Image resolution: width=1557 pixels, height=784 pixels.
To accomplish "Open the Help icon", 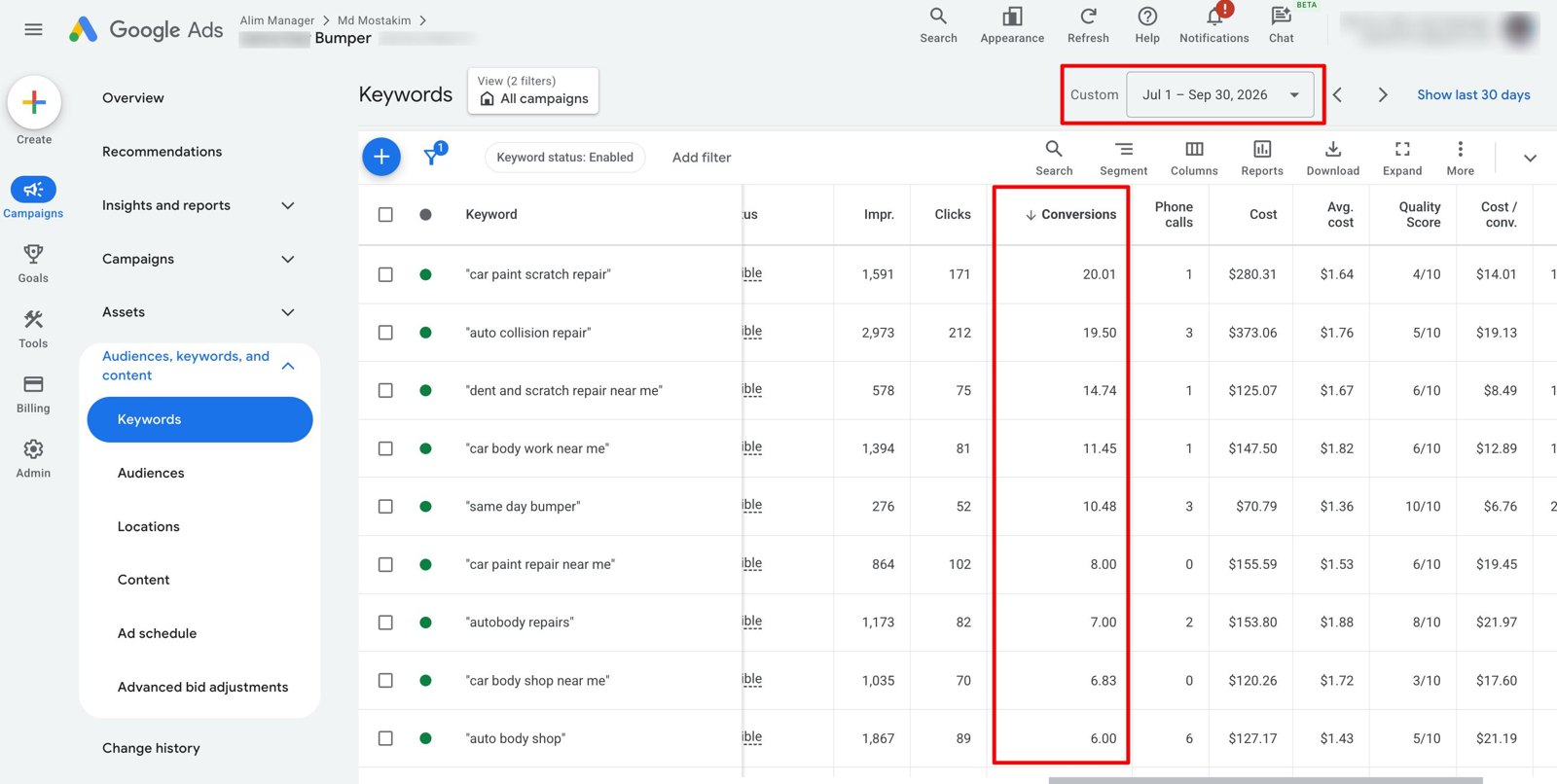I will [x=1147, y=25].
